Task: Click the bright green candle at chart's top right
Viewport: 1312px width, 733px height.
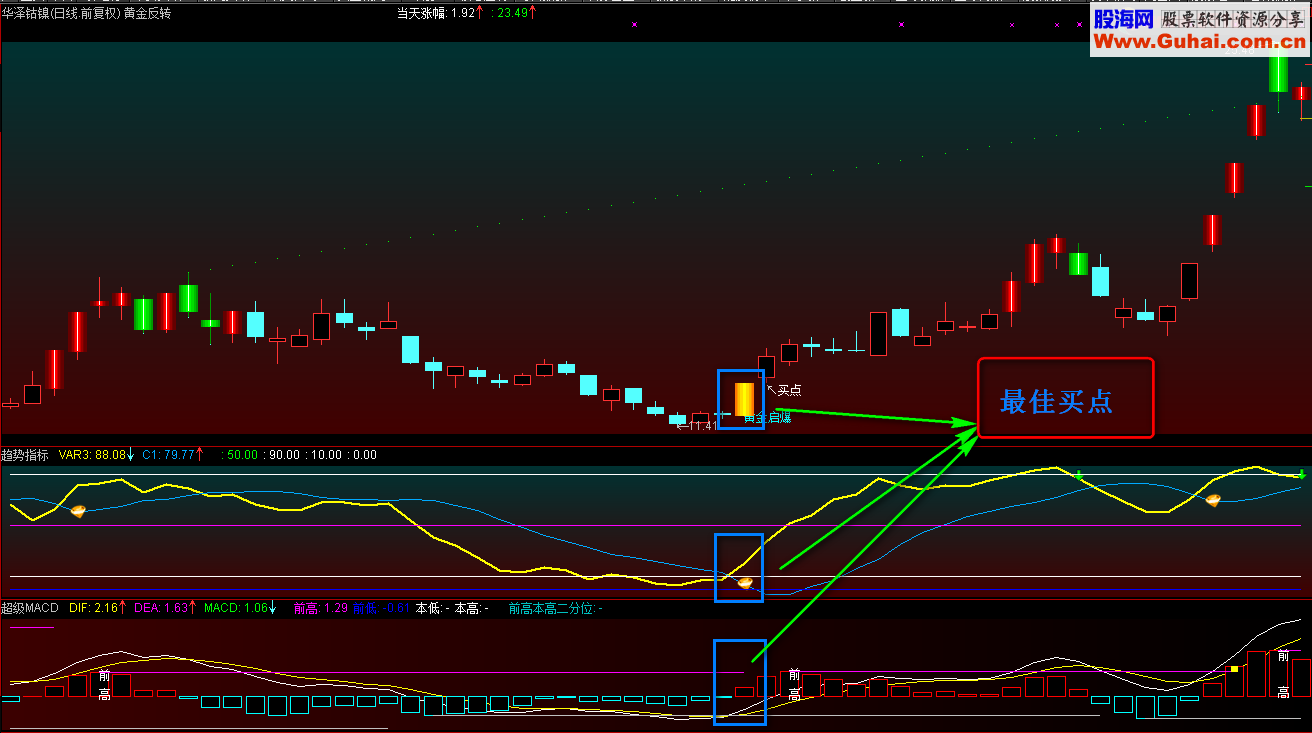Action: pos(1278,74)
